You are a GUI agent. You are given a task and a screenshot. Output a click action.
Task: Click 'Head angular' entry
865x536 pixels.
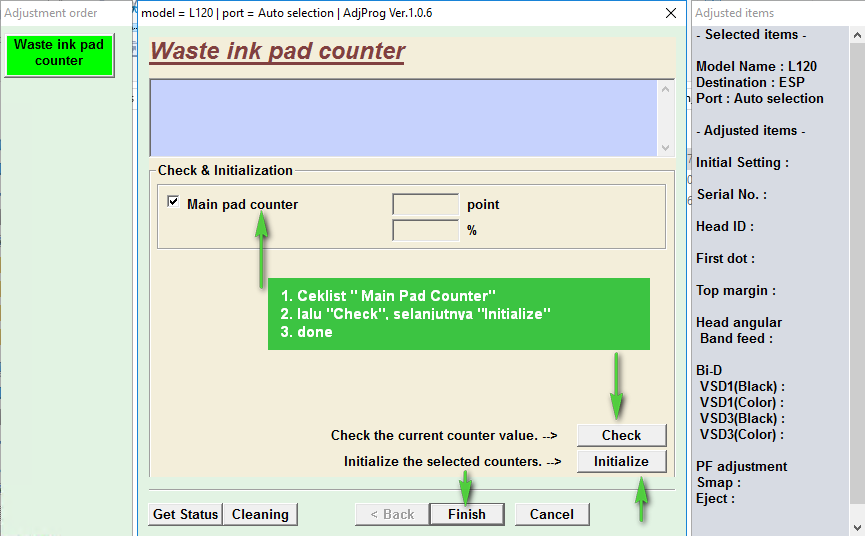(x=739, y=322)
